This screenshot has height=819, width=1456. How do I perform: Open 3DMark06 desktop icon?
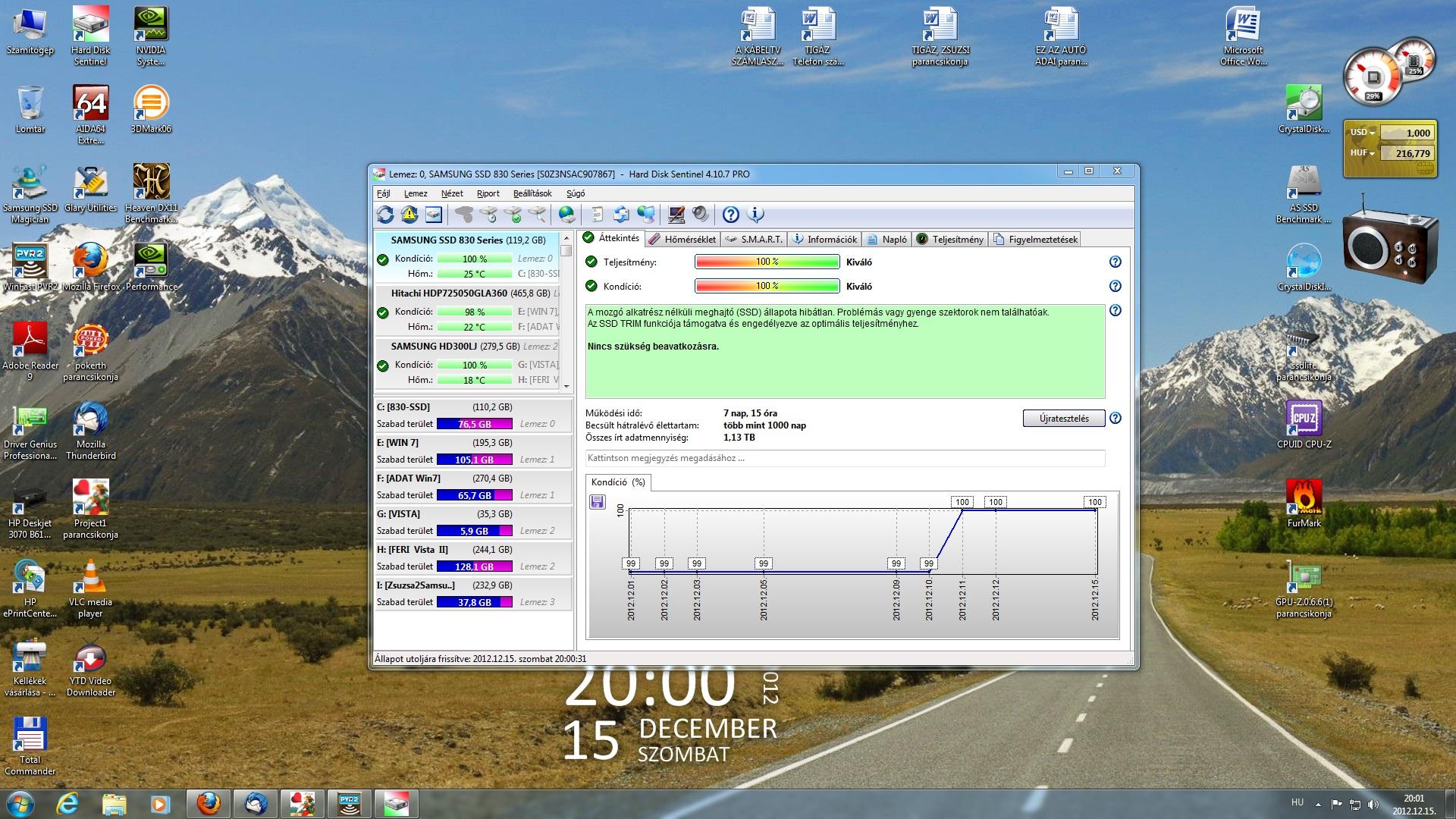(151, 110)
